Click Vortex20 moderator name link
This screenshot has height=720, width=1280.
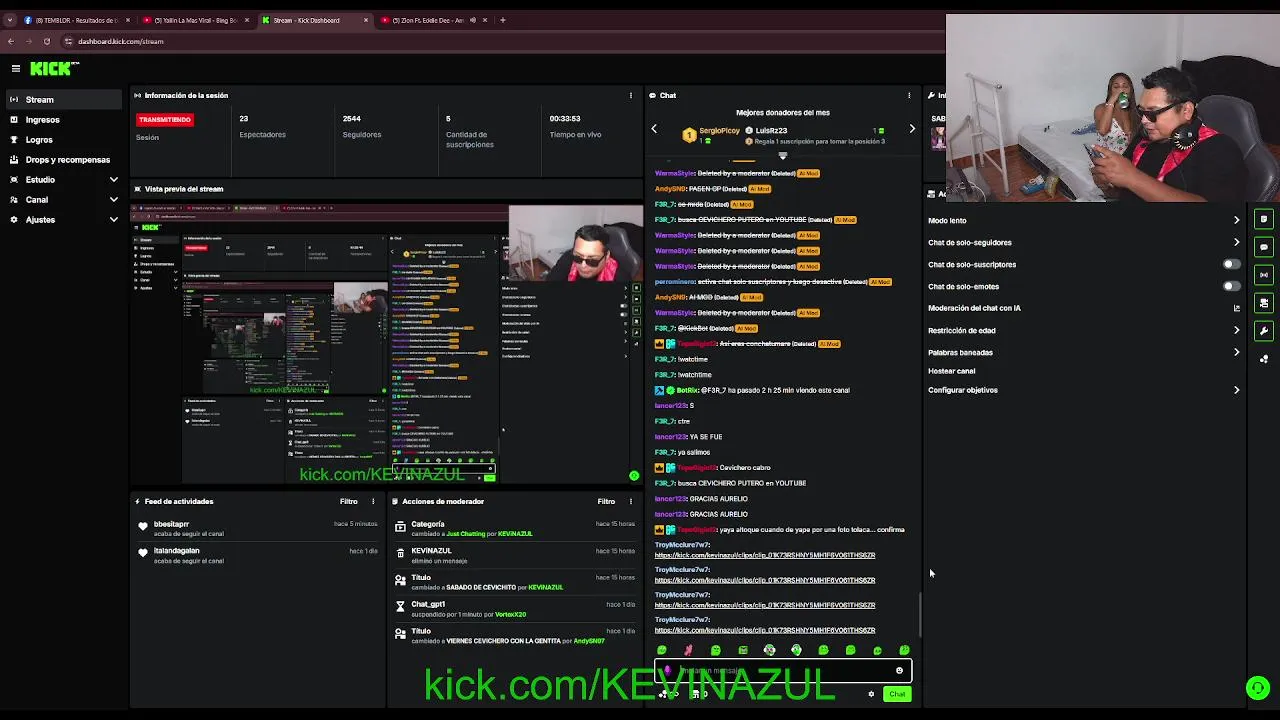click(510, 615)
